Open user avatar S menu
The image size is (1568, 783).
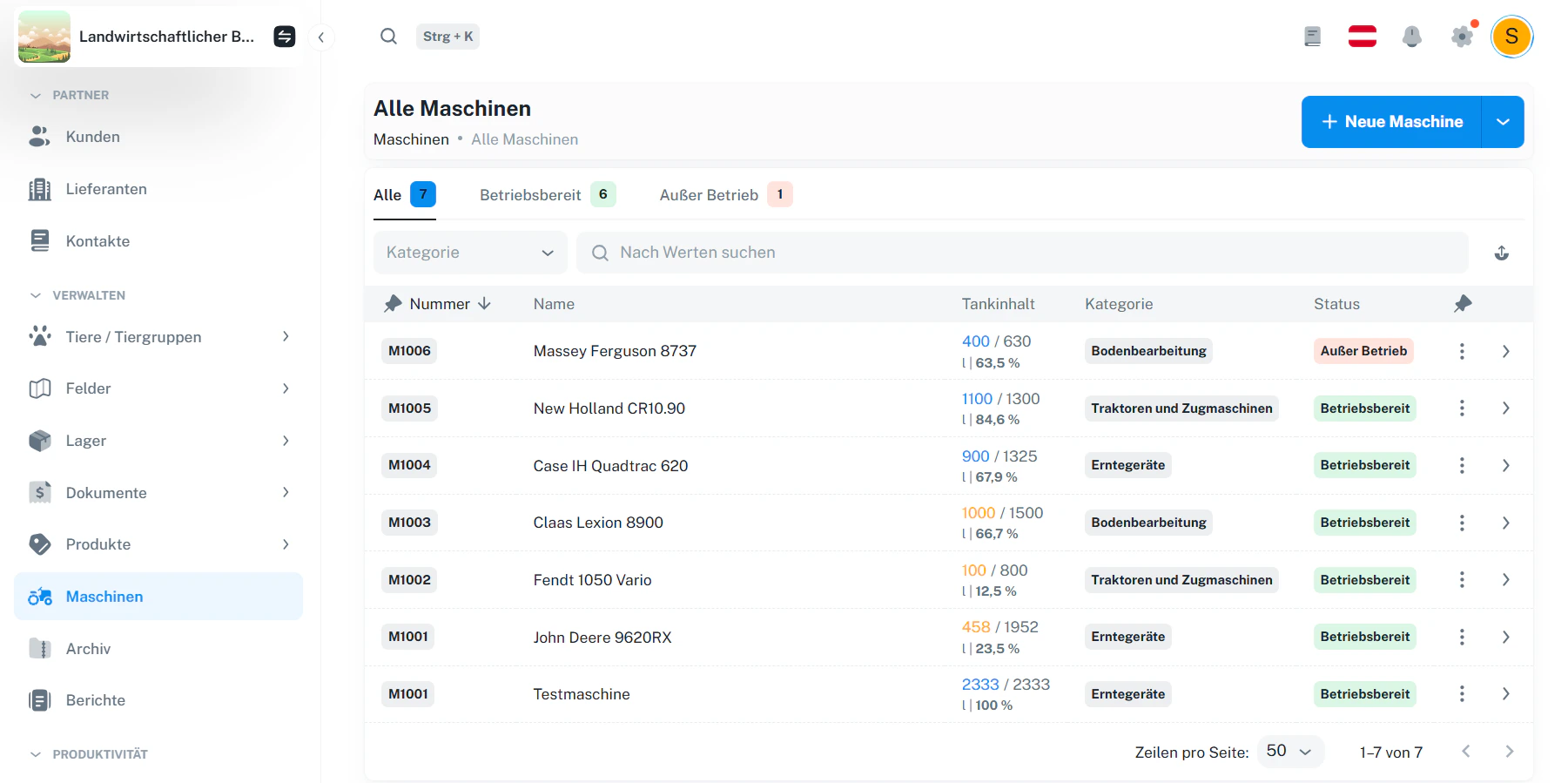1512,37
